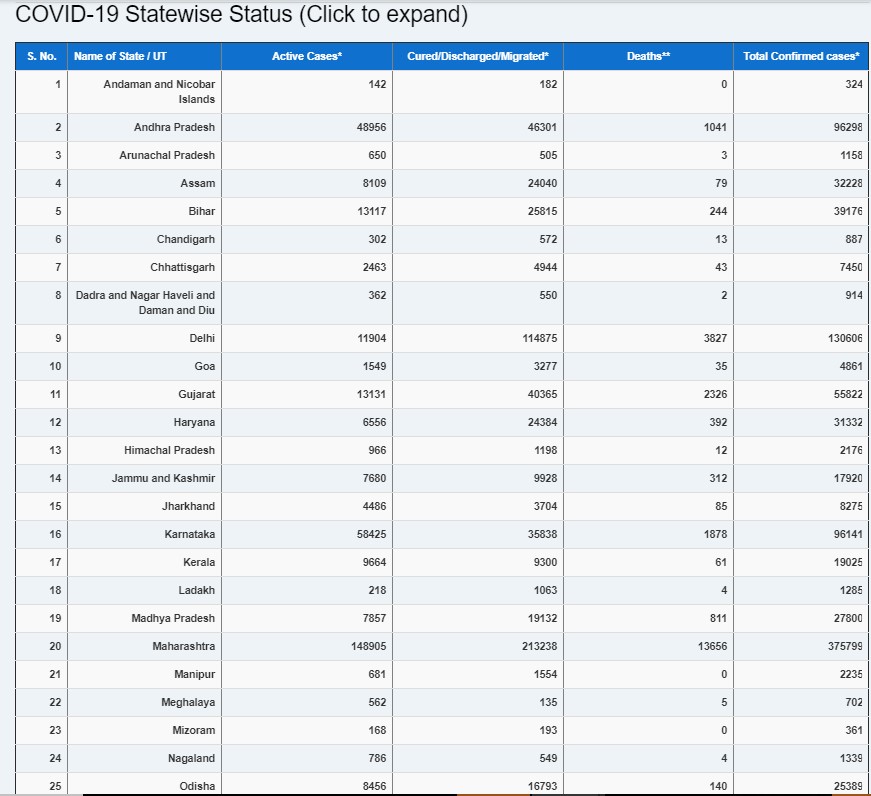Select the 'Deaths**' column header
Screen dimensions: 871x796
pyautogui.click(x=648, y=56)
